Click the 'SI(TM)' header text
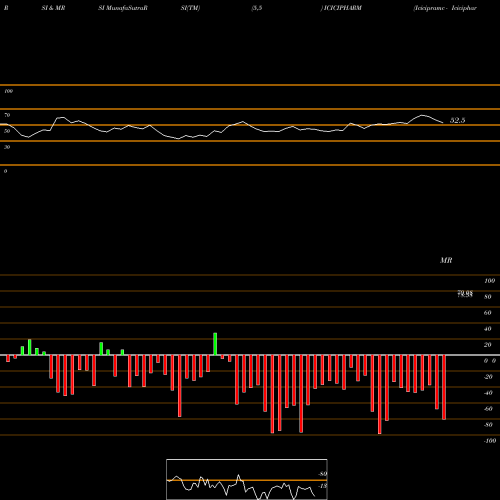 [x=190, y=8]
